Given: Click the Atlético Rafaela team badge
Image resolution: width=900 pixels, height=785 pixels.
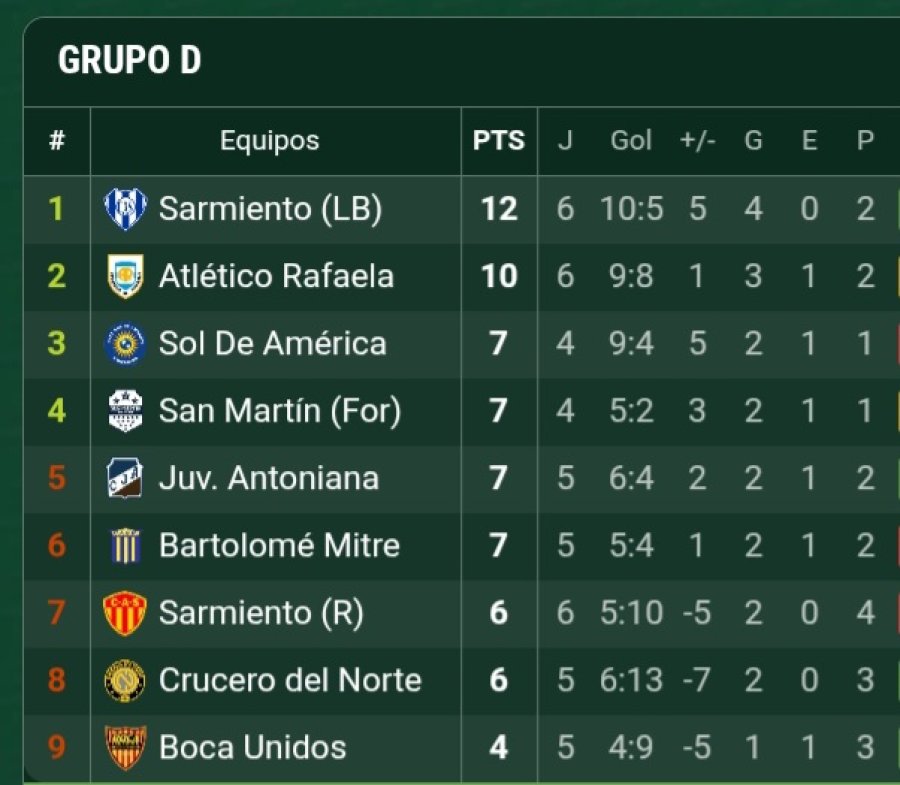Looking at the screenshot, I should [x=126, y=276].
